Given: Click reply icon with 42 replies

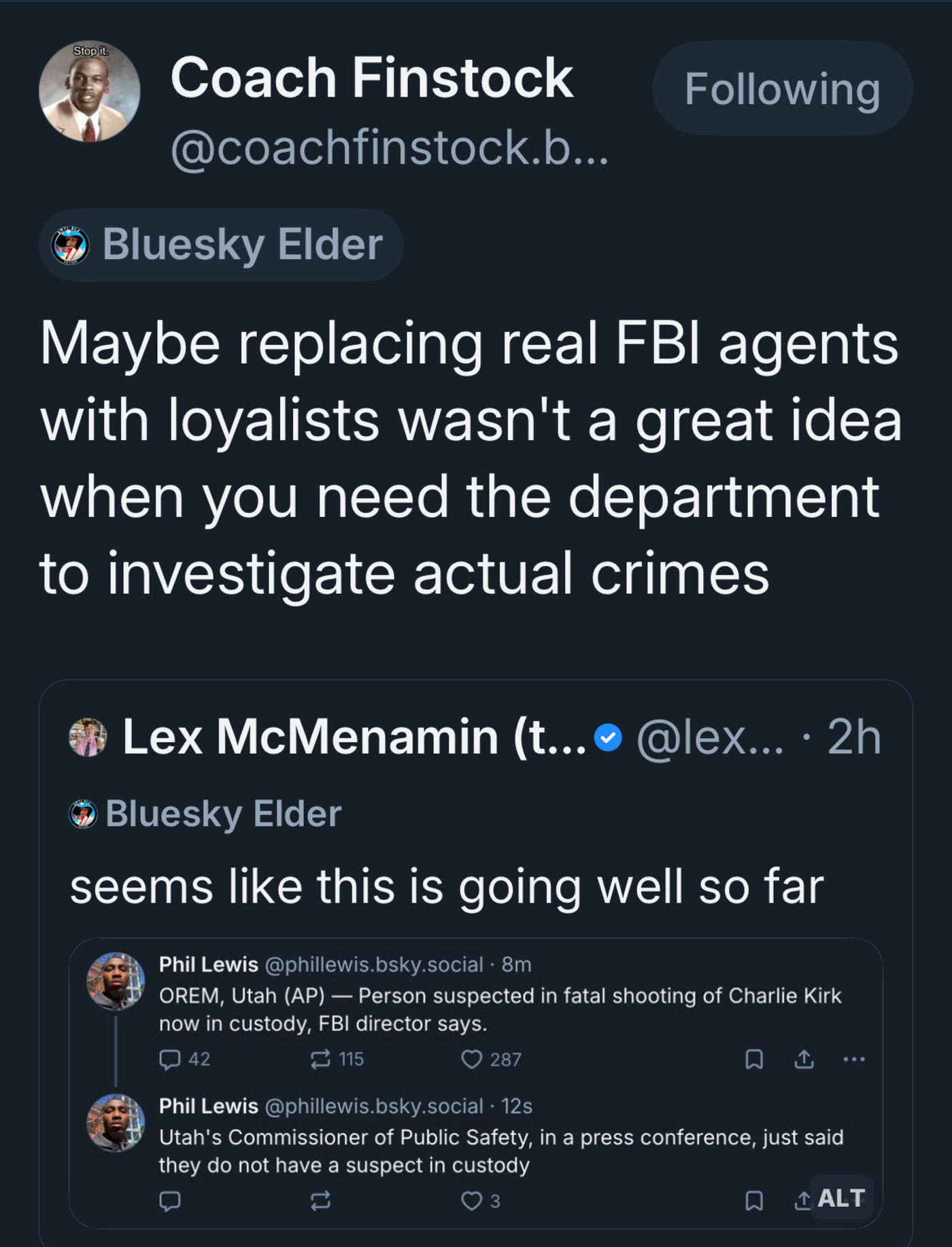Looking at the screenshot, I should point(169,1059).
